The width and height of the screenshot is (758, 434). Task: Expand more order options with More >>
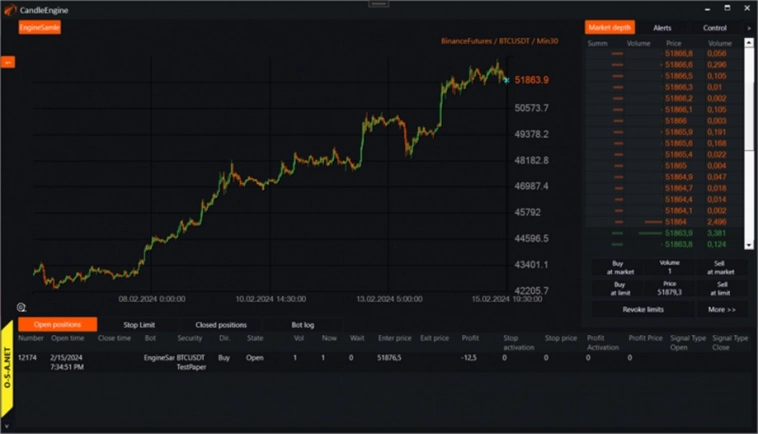click(722, 310)
